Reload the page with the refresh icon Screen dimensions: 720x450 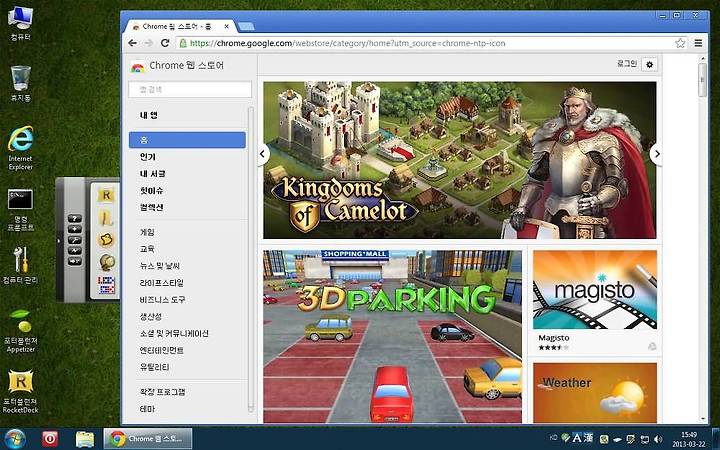tap(165, 43)
